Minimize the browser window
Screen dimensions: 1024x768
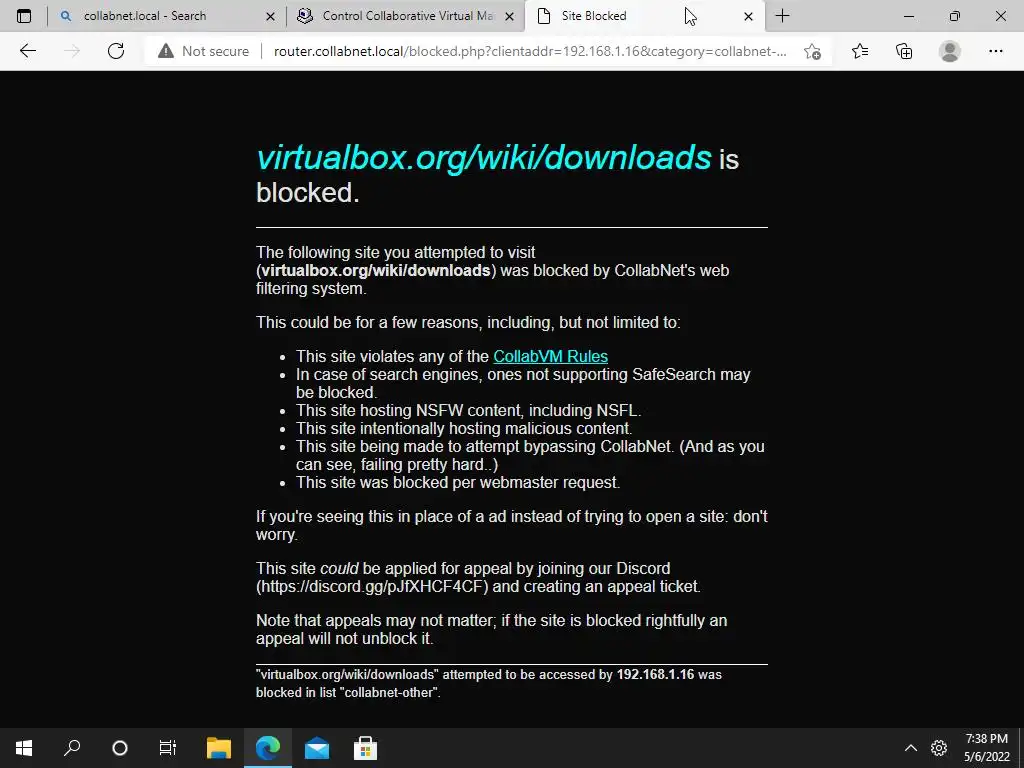(908, 16)
